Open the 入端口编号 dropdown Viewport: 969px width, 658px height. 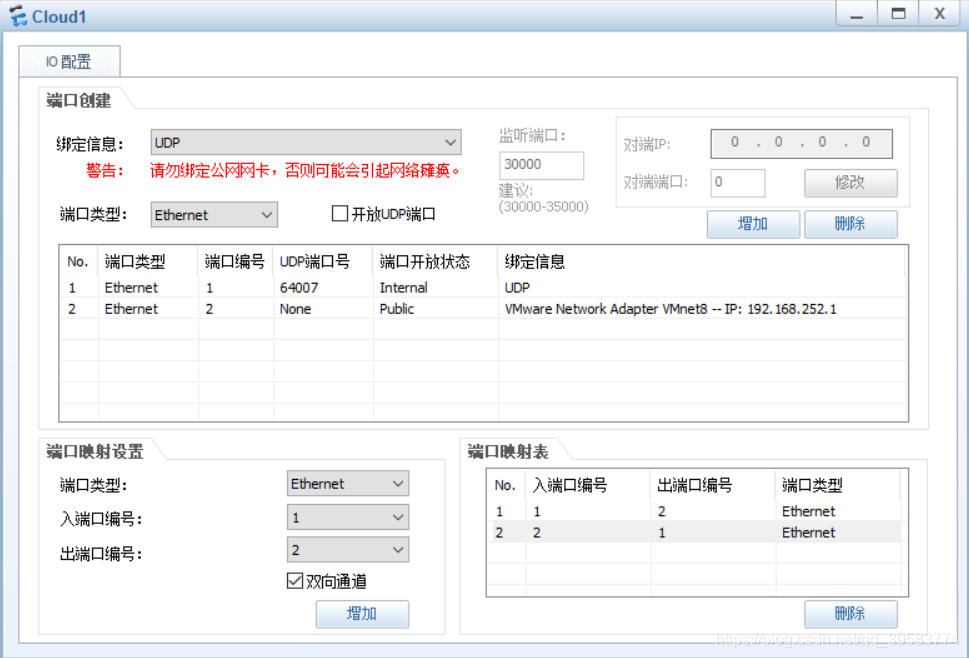point(348,517)
